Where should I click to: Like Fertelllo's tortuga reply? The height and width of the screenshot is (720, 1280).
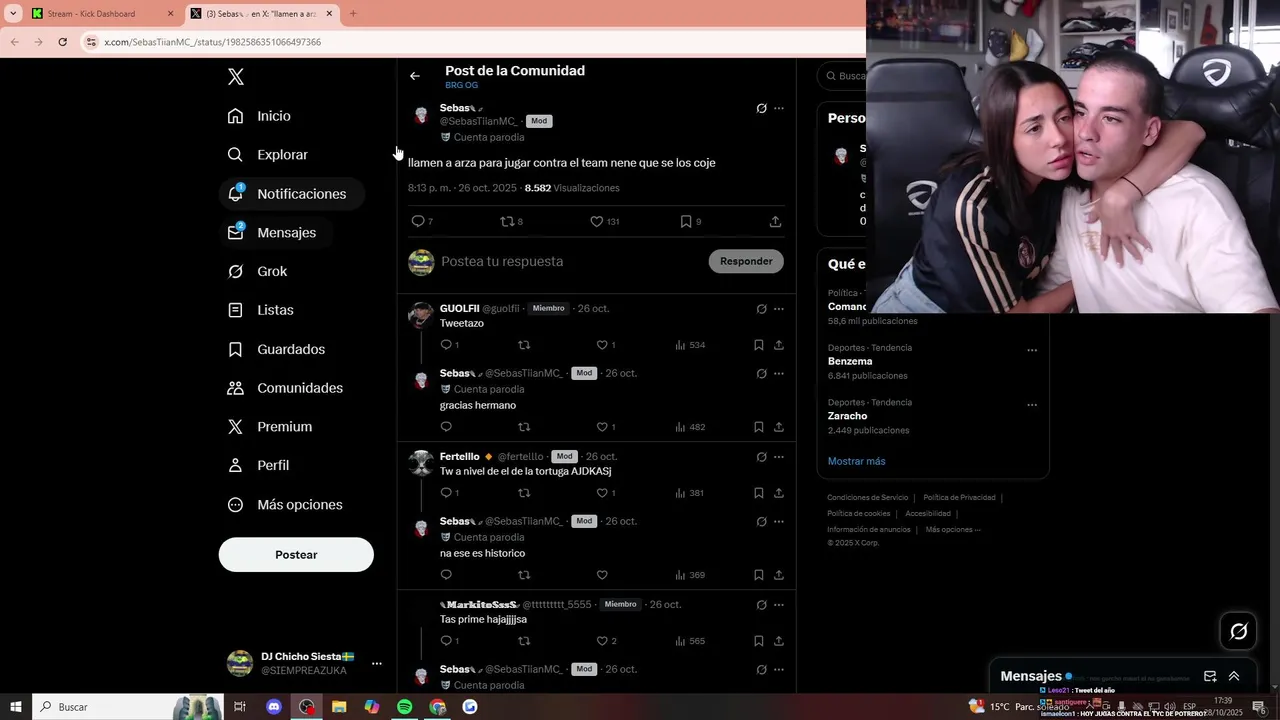602,493
